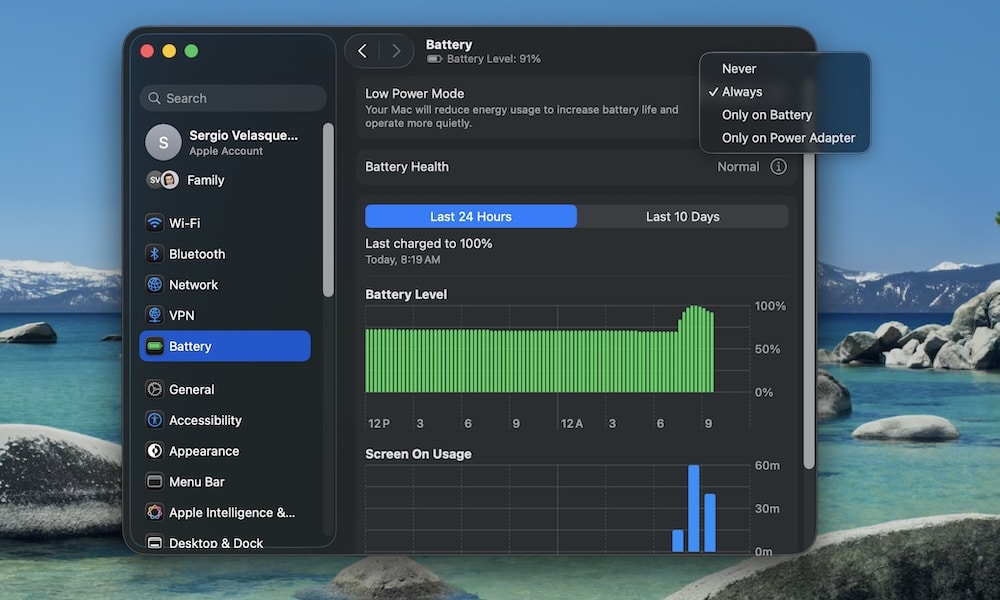Select the Last 24 Hours tab
Image resolution: width=1000 pixels, height=600 pixels.
pyautogui.click(x=471, y=216)
